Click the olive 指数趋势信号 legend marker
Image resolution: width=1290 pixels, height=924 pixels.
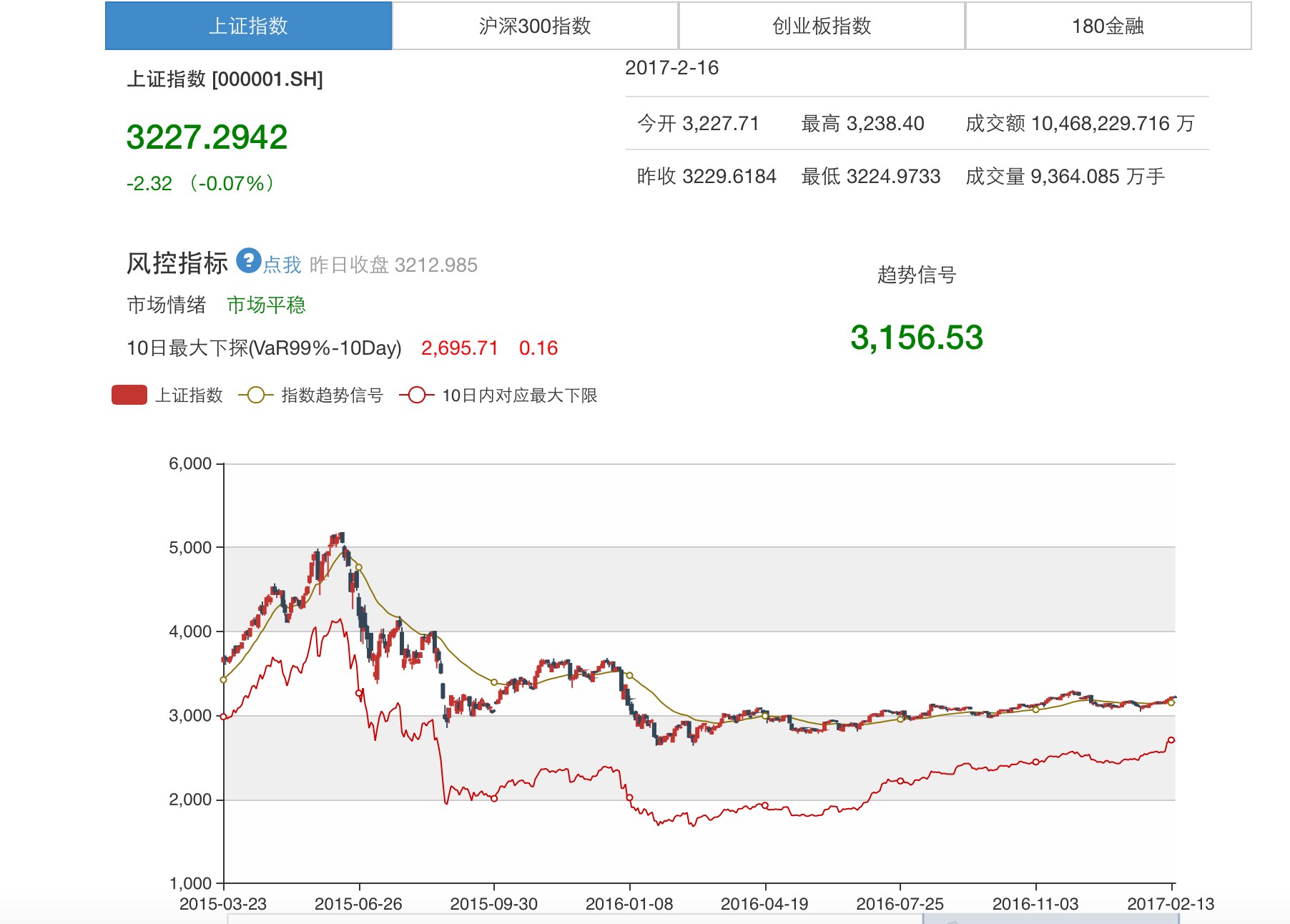coord(256,395)
